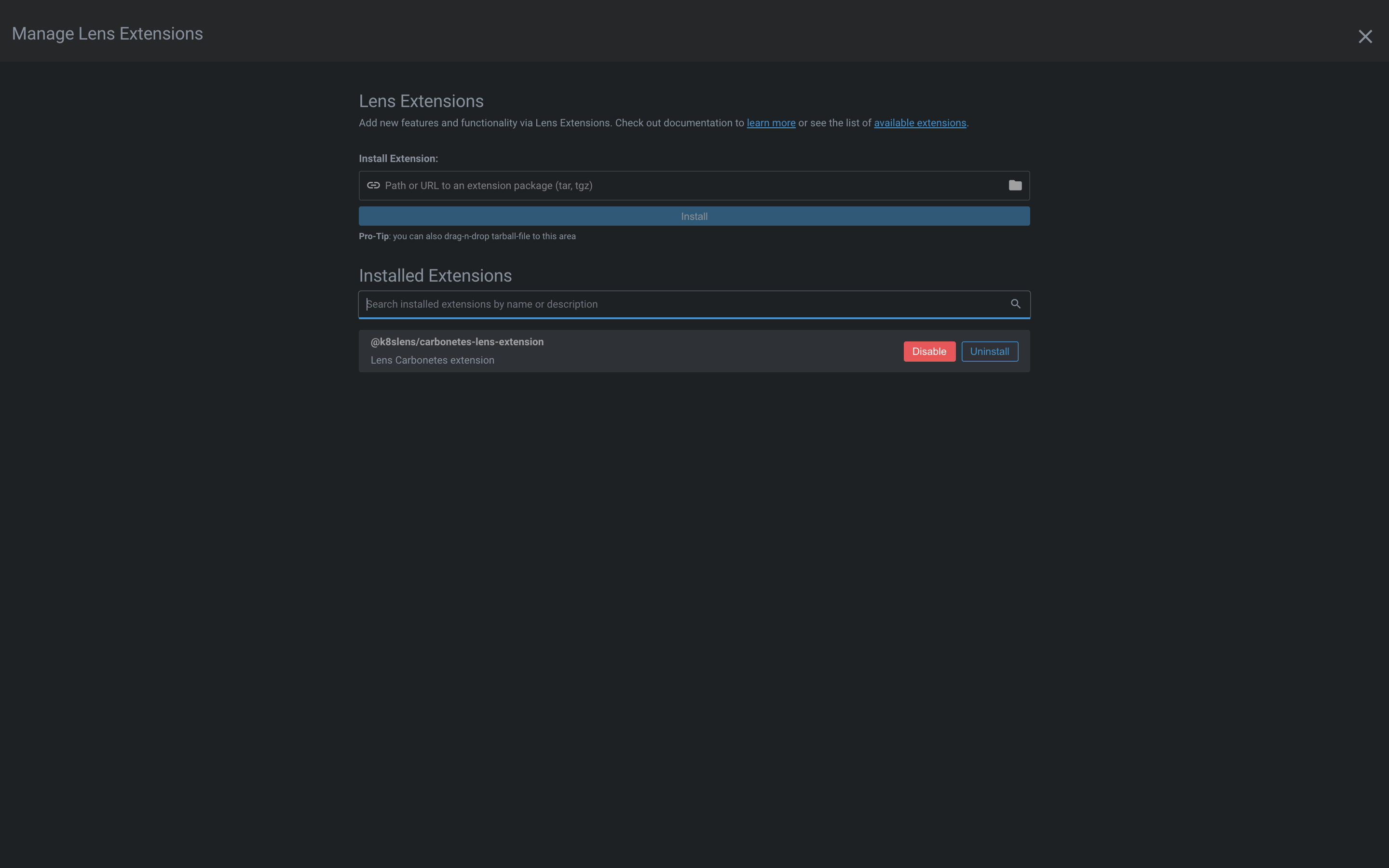
Task: Open the learn more documentation link
Action: point(771,123)
